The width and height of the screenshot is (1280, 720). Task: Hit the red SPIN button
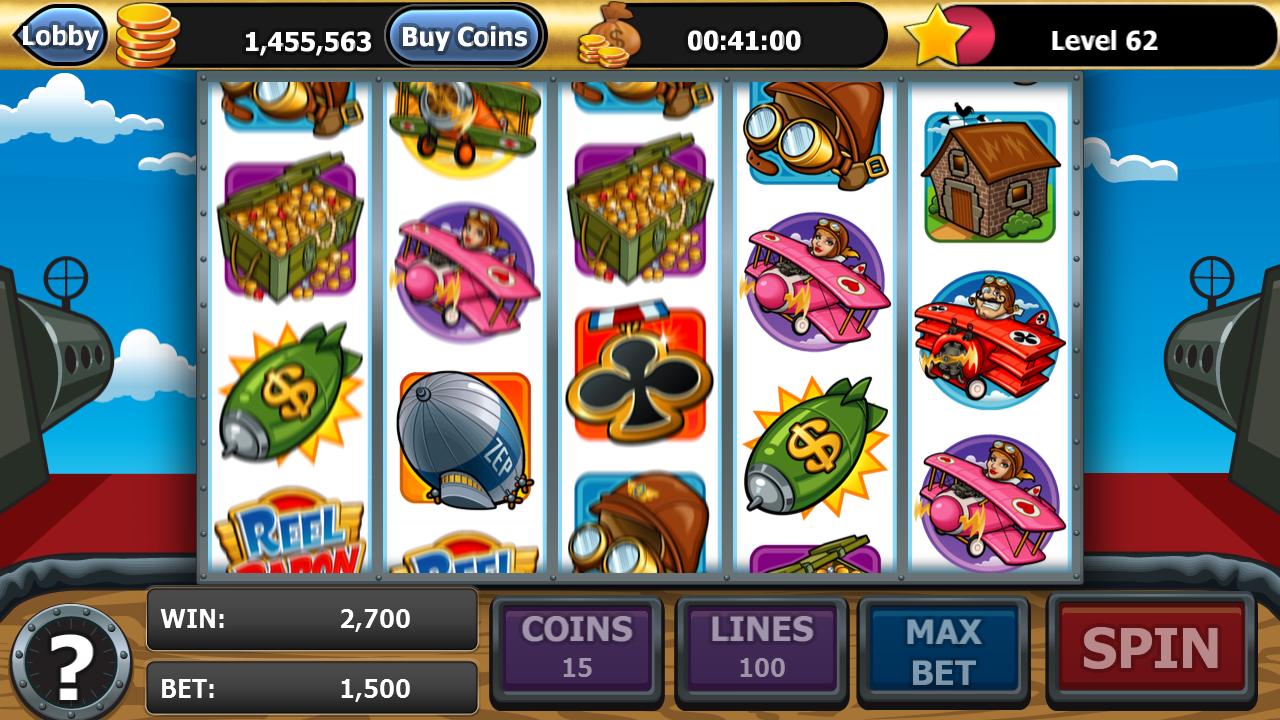tap(1151, 649)
